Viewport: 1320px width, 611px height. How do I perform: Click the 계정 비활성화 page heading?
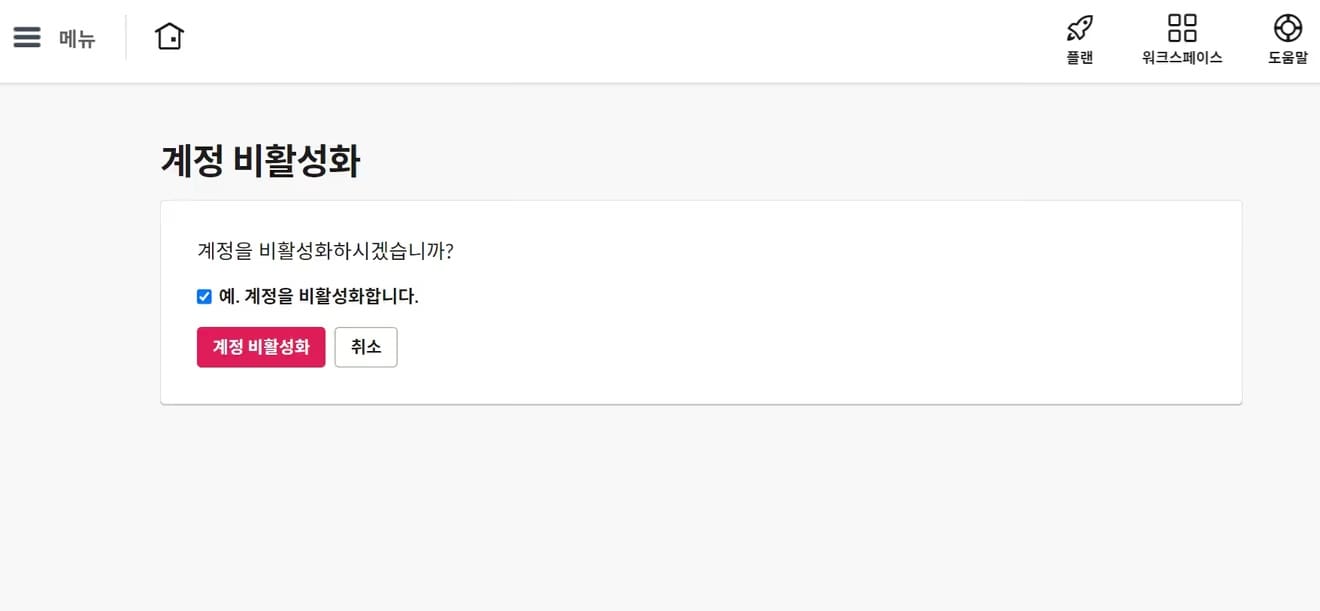pos(260,161)
